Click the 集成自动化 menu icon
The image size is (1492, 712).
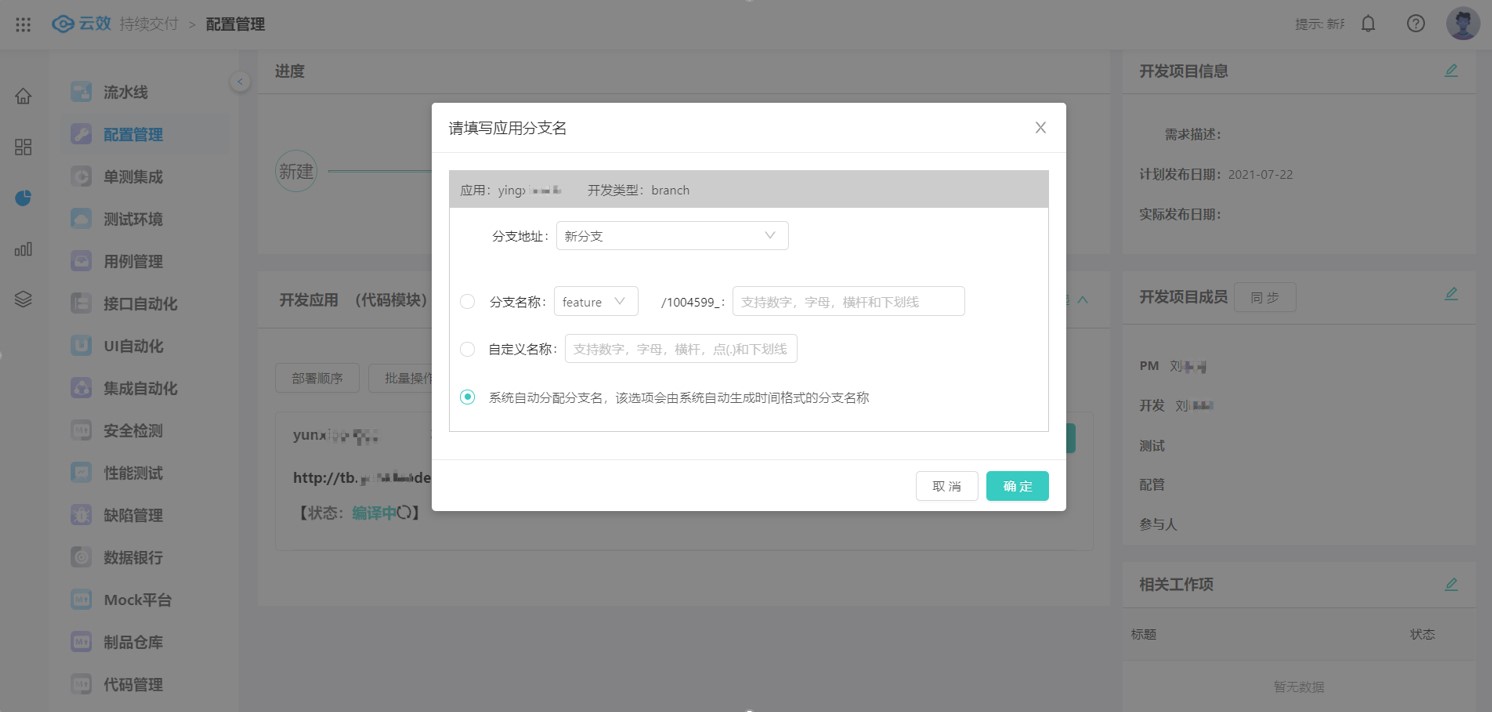point(81,388)
